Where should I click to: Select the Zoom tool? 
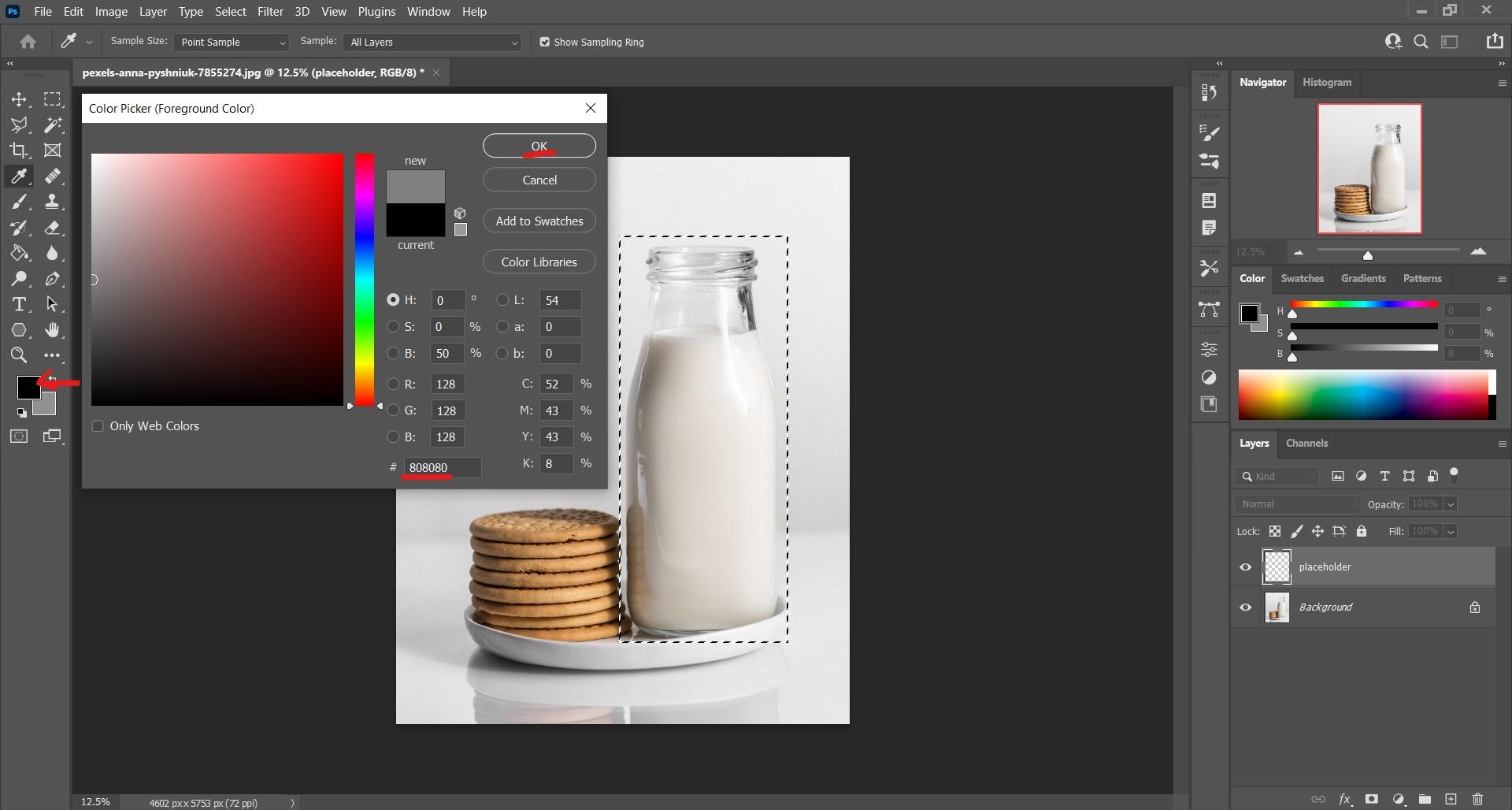pyautogui.click(x=19, y=355)
